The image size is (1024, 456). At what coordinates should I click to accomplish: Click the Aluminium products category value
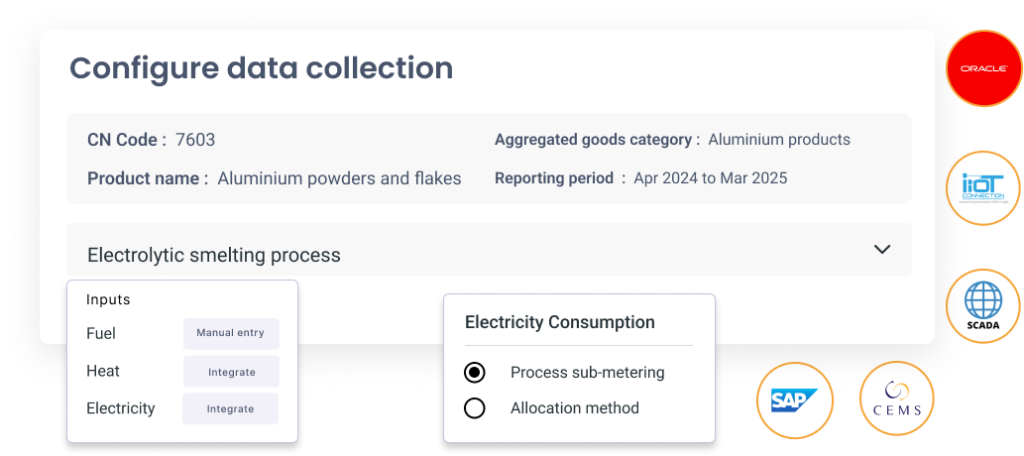tap(779, 140)
